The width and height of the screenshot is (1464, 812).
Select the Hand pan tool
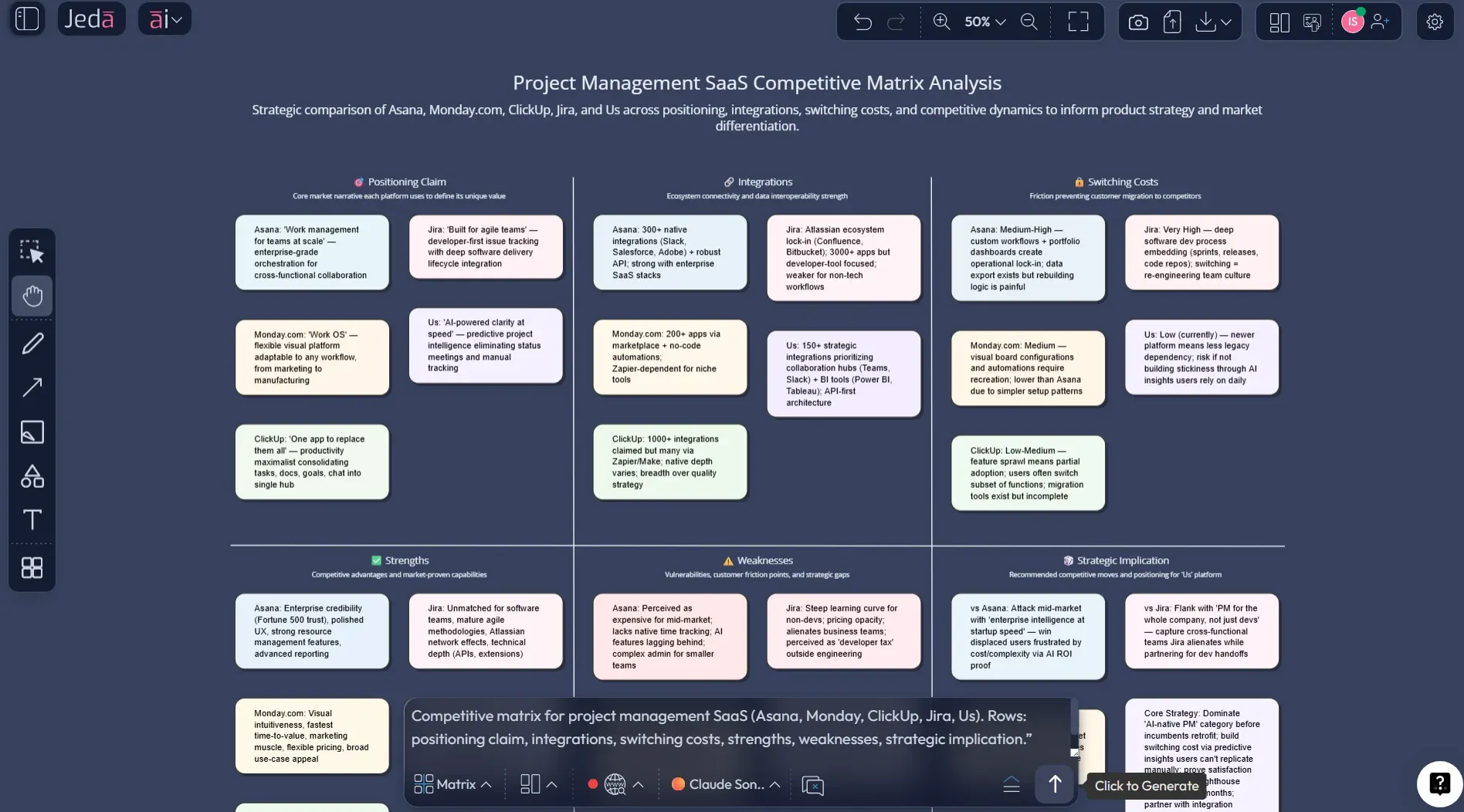pos(32,296)
